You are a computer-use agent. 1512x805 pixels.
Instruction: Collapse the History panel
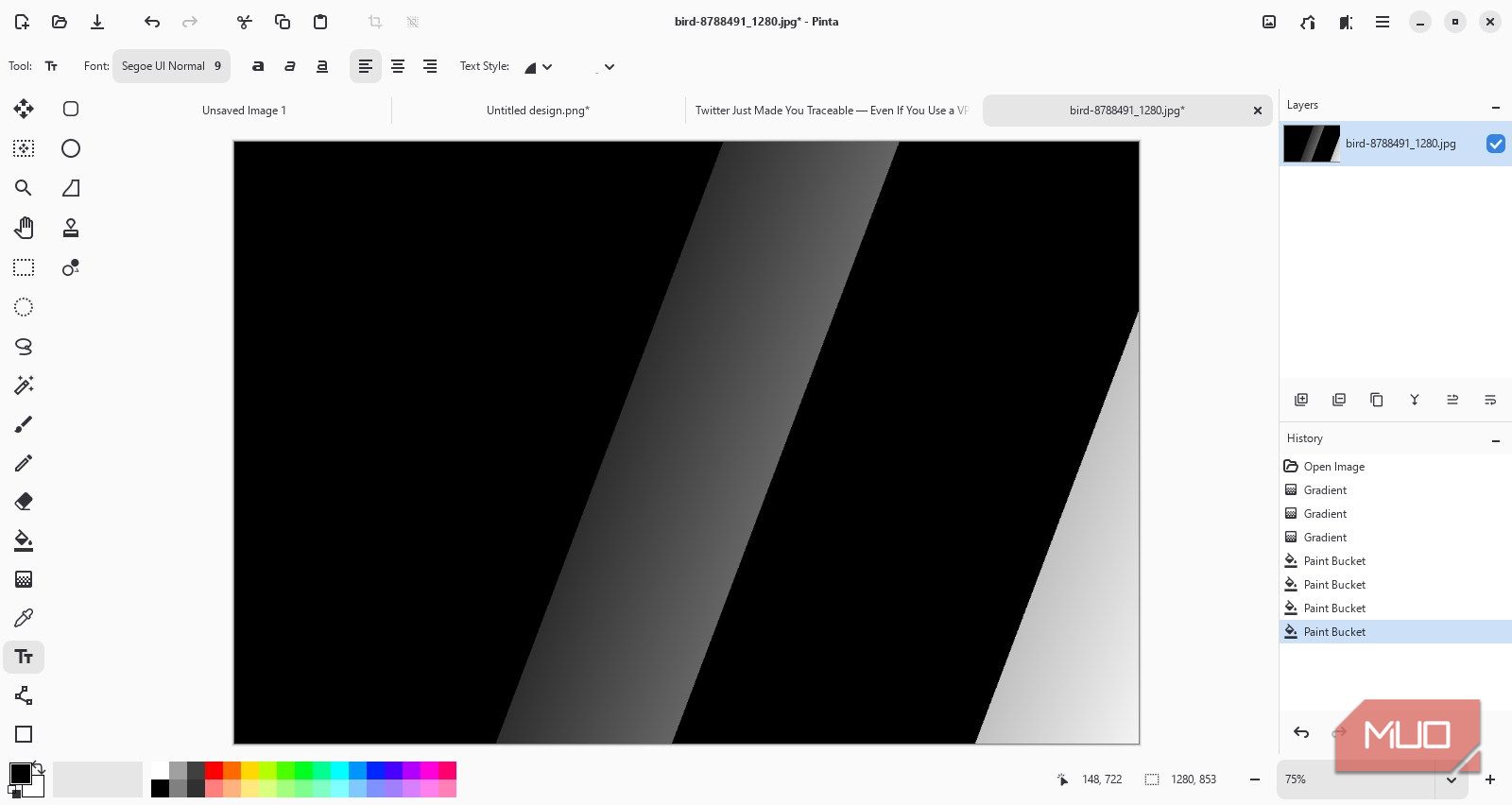click(x=1496, y=439)
